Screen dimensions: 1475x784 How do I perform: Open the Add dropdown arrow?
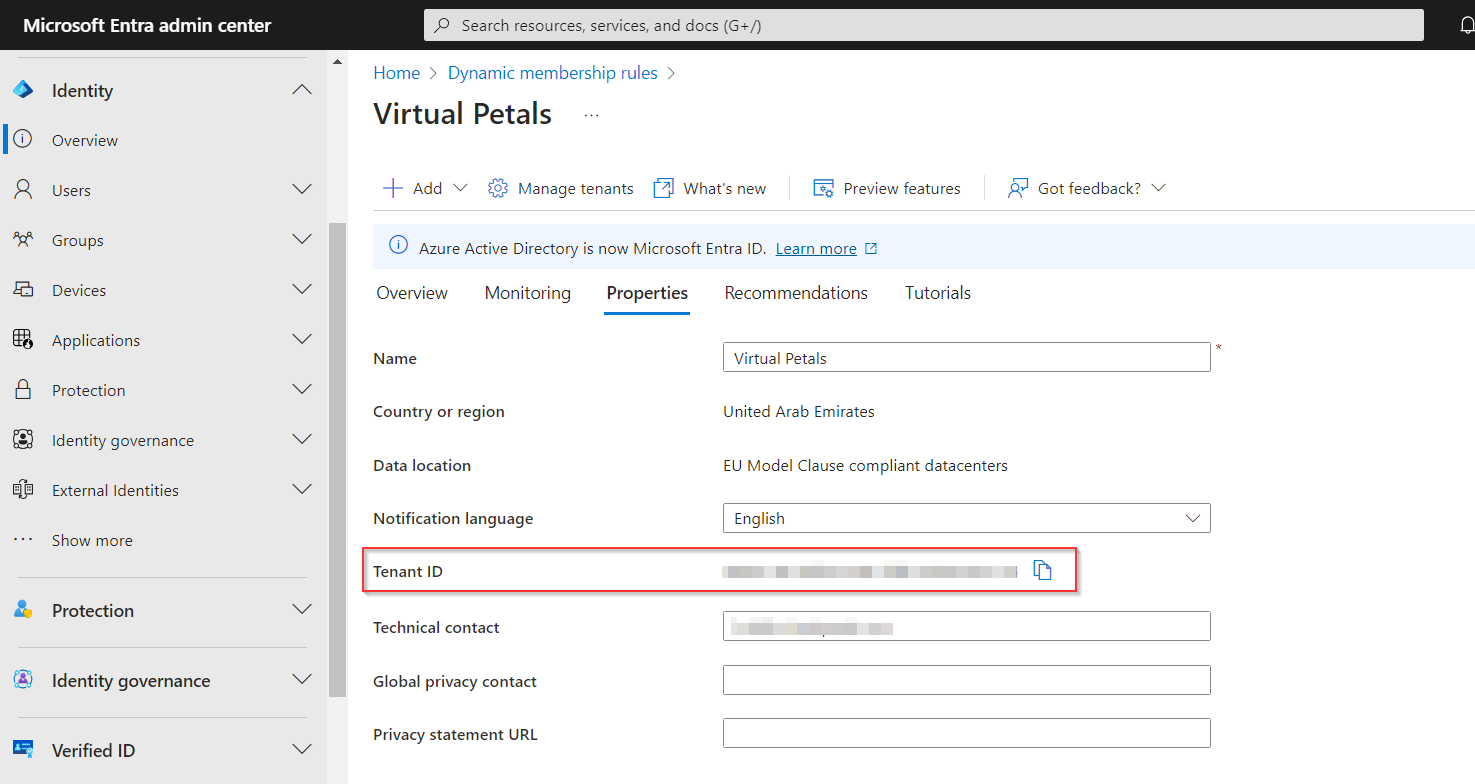pos(460,188)
